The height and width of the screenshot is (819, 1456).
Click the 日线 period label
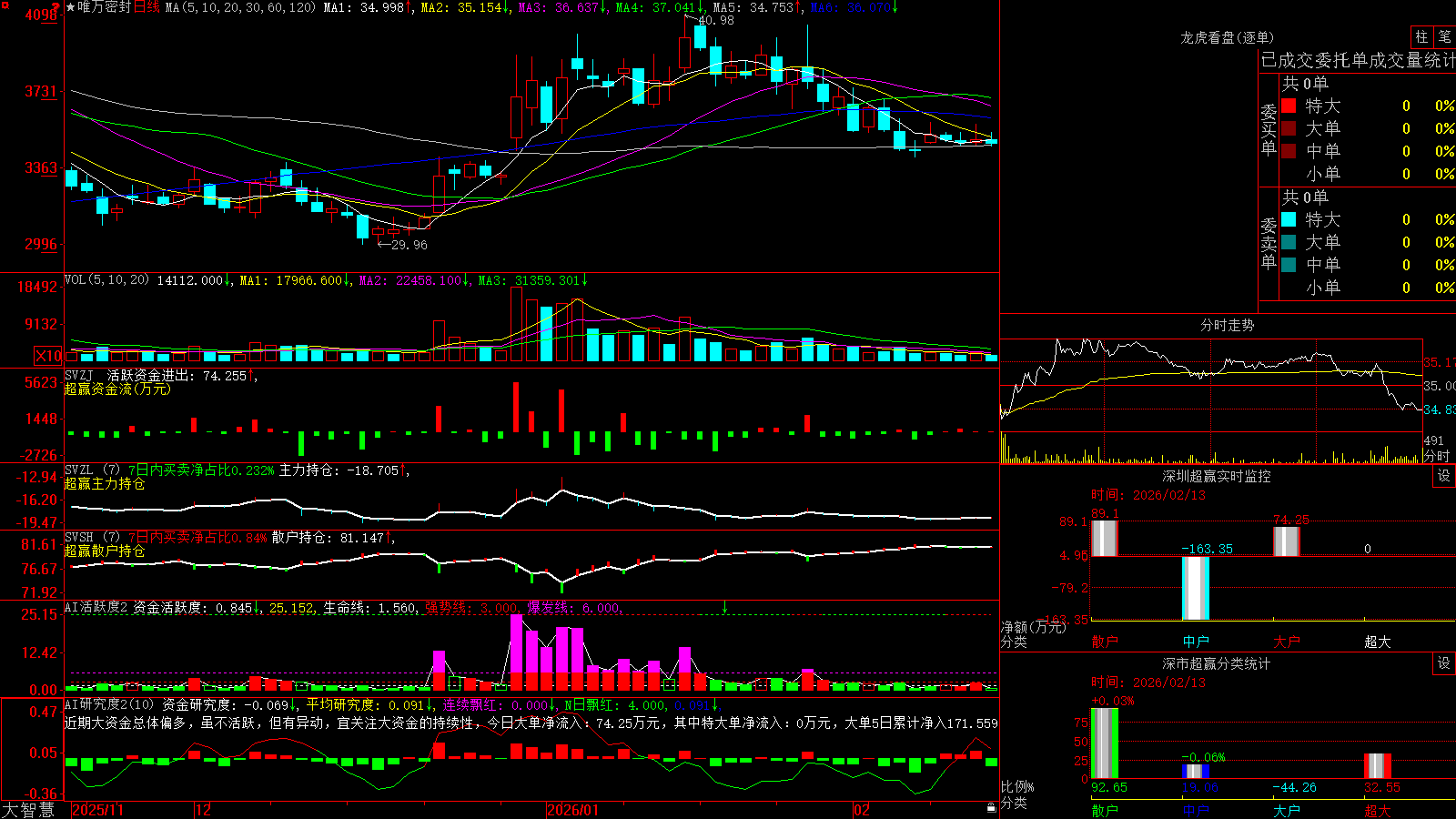coord(147,7)
